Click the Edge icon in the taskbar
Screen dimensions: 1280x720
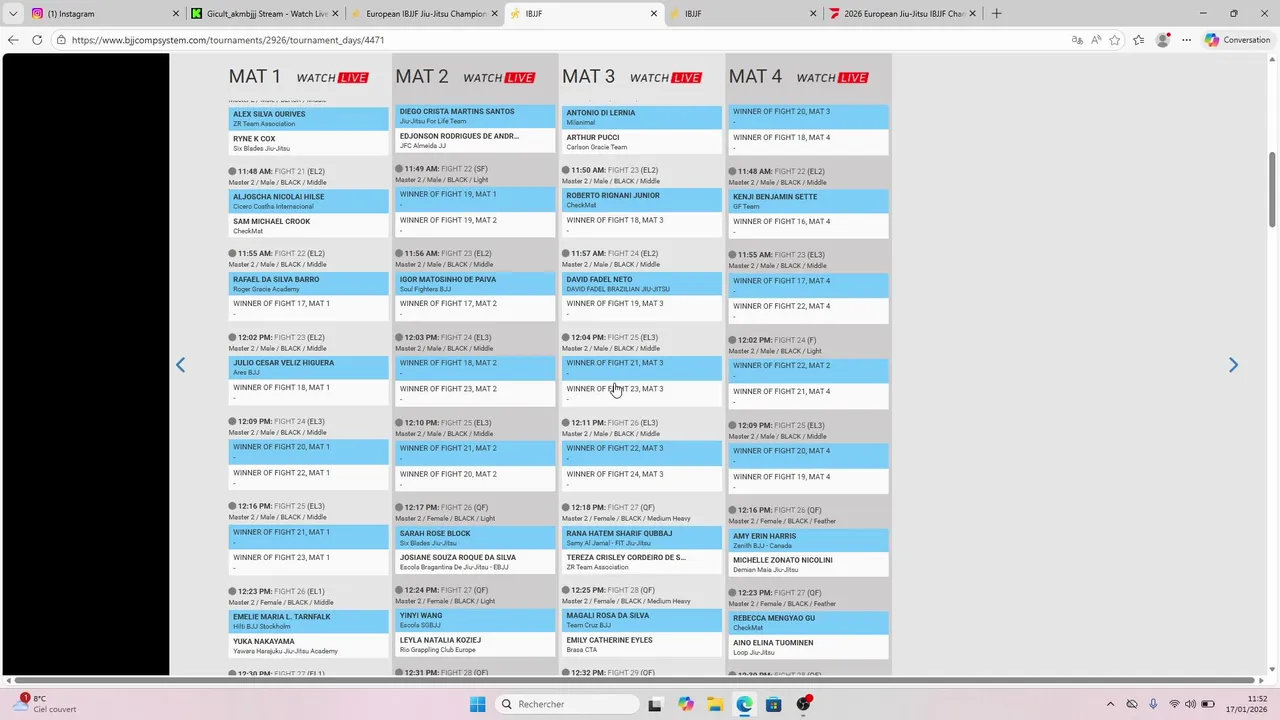[745, 704]
